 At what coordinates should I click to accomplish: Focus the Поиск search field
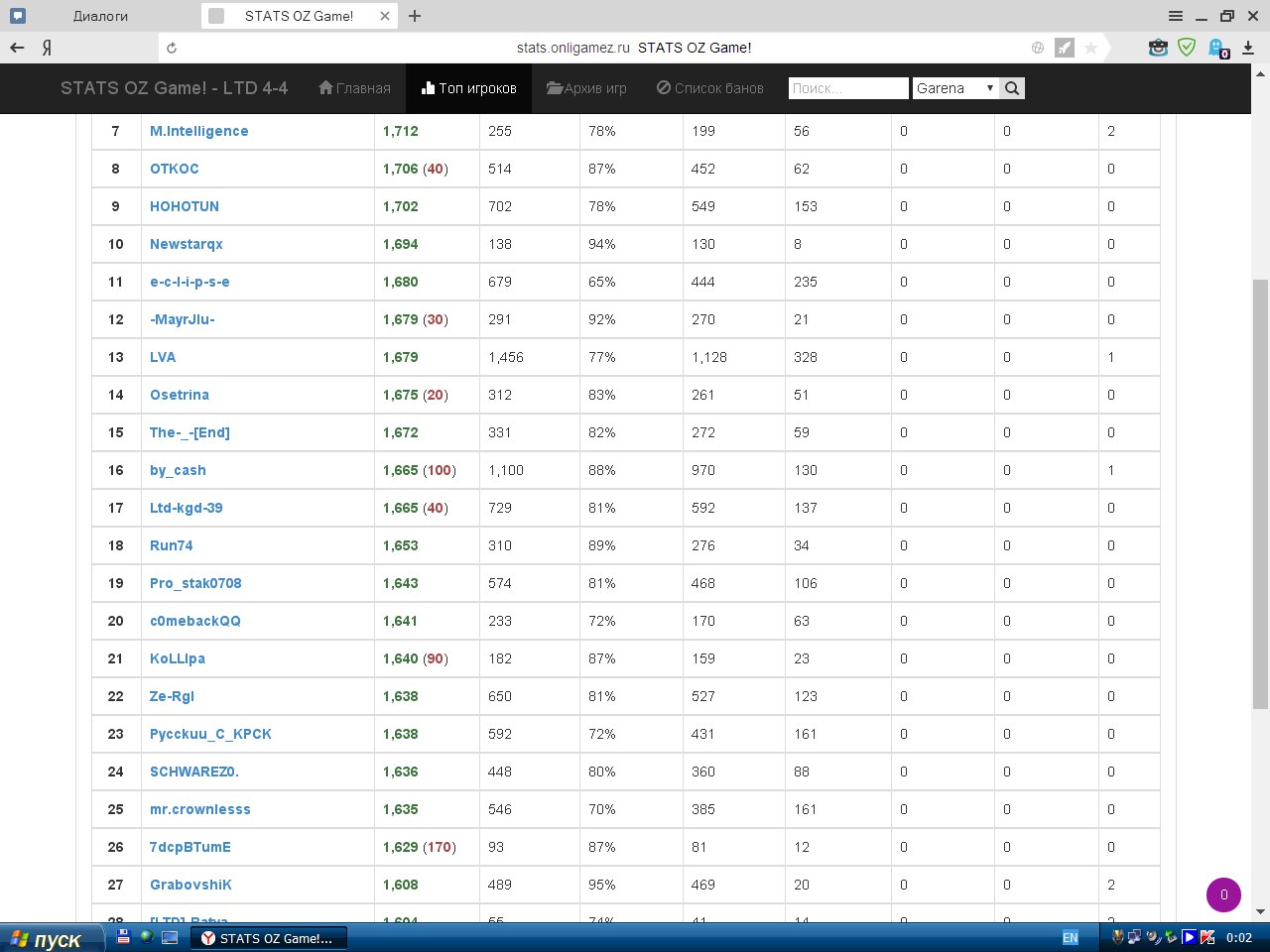[x=848, y=88]
